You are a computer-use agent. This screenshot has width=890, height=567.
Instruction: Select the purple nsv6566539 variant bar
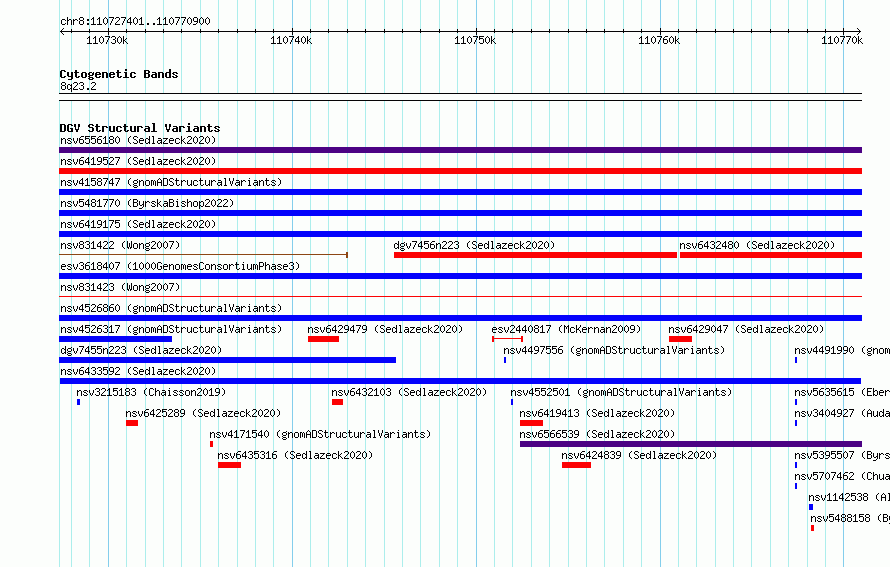tap(691, 444)
